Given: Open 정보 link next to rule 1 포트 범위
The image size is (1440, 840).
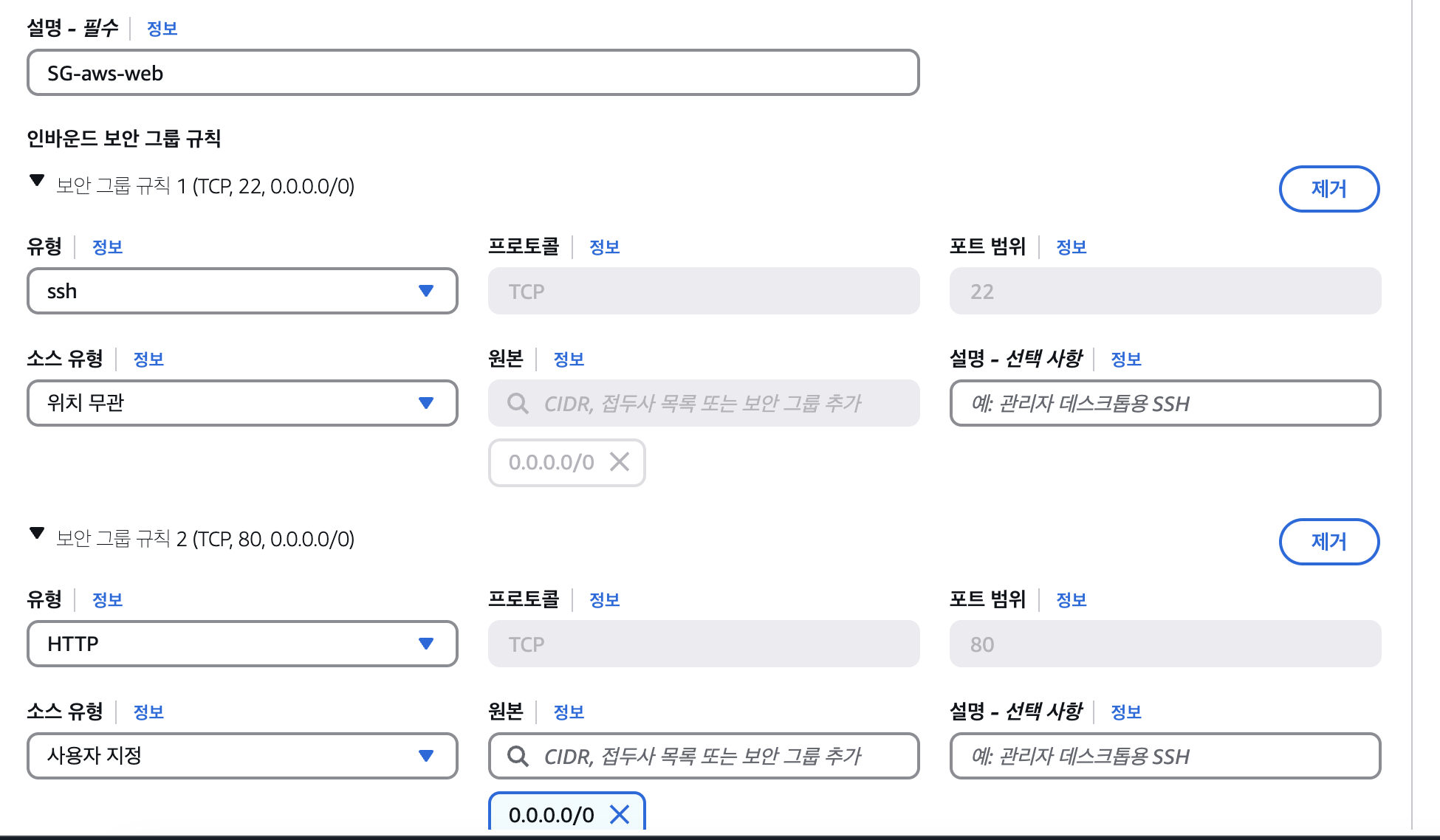Looking at the screenshot, I should (x=1071, y=247).
